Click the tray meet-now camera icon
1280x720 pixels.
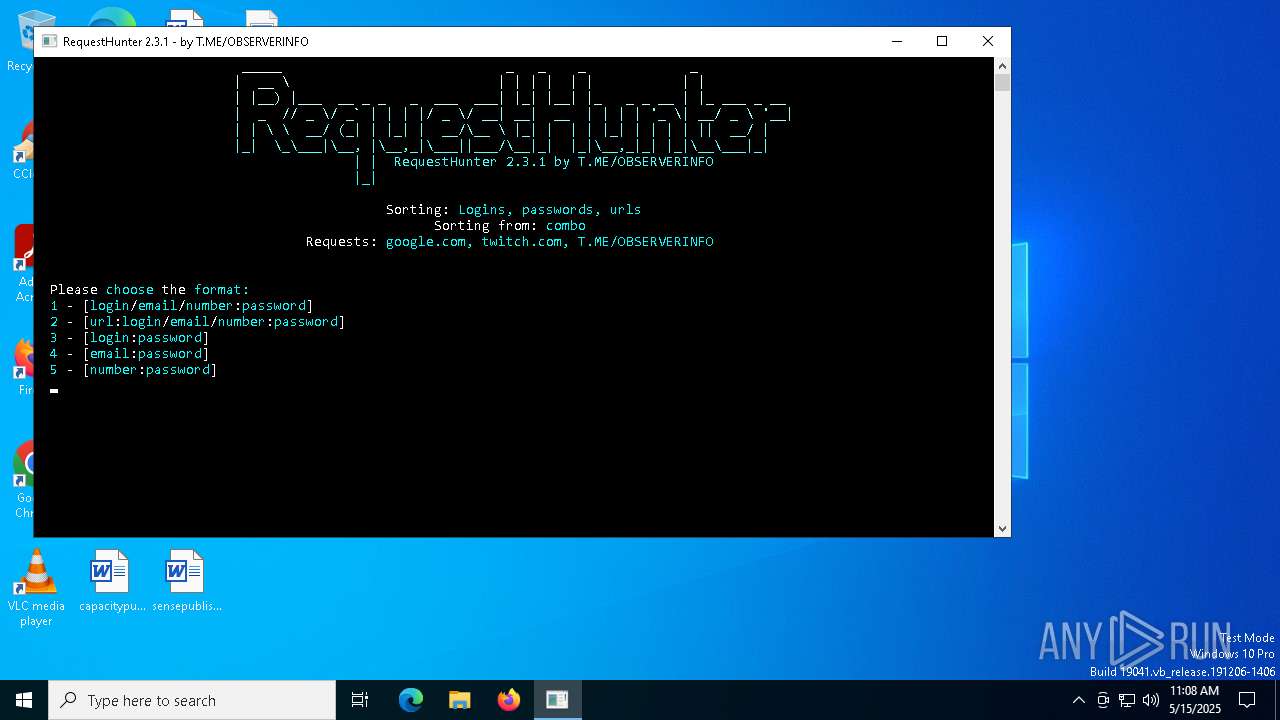coord(1103,700)
